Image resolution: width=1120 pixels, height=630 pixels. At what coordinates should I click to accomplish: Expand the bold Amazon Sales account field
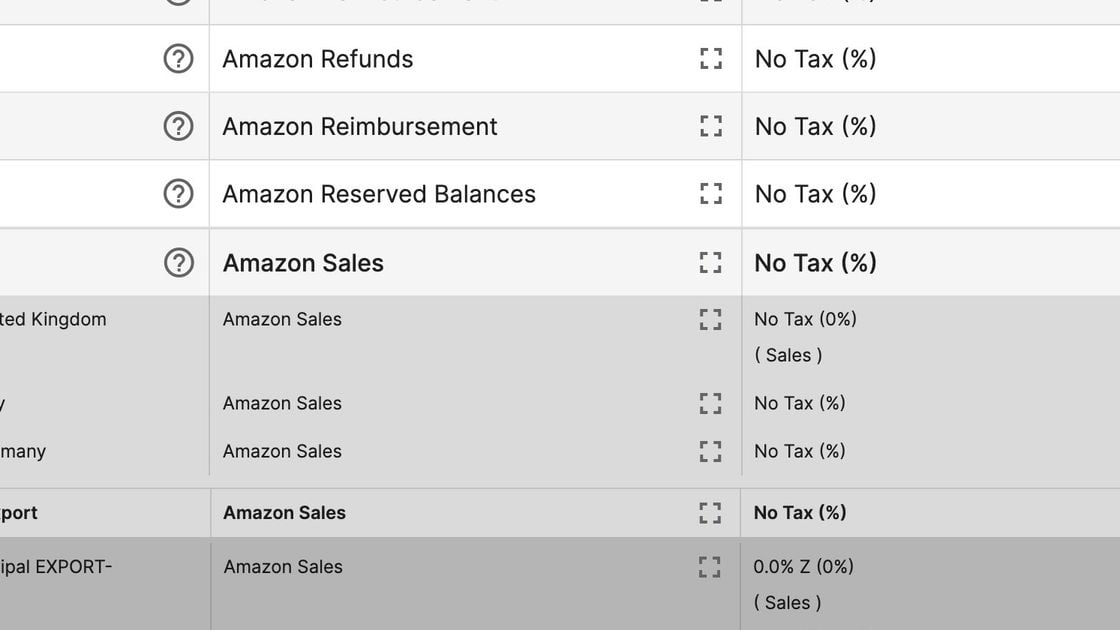[x=711, y=263]
